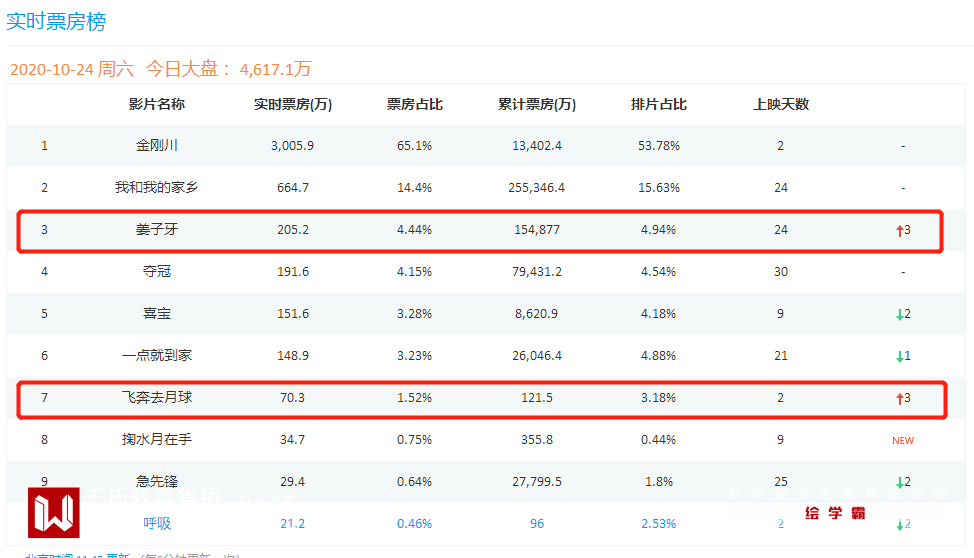Click cumulative box office 355.8
This screenshot has height=558, width=974.
(x=537, y=439)
